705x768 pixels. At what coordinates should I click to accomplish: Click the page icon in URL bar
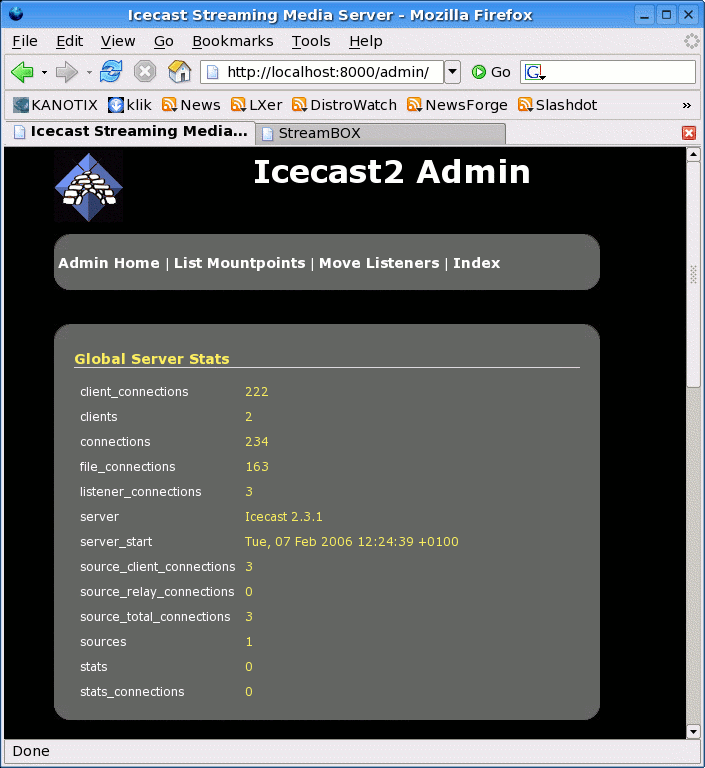point(213,72)
